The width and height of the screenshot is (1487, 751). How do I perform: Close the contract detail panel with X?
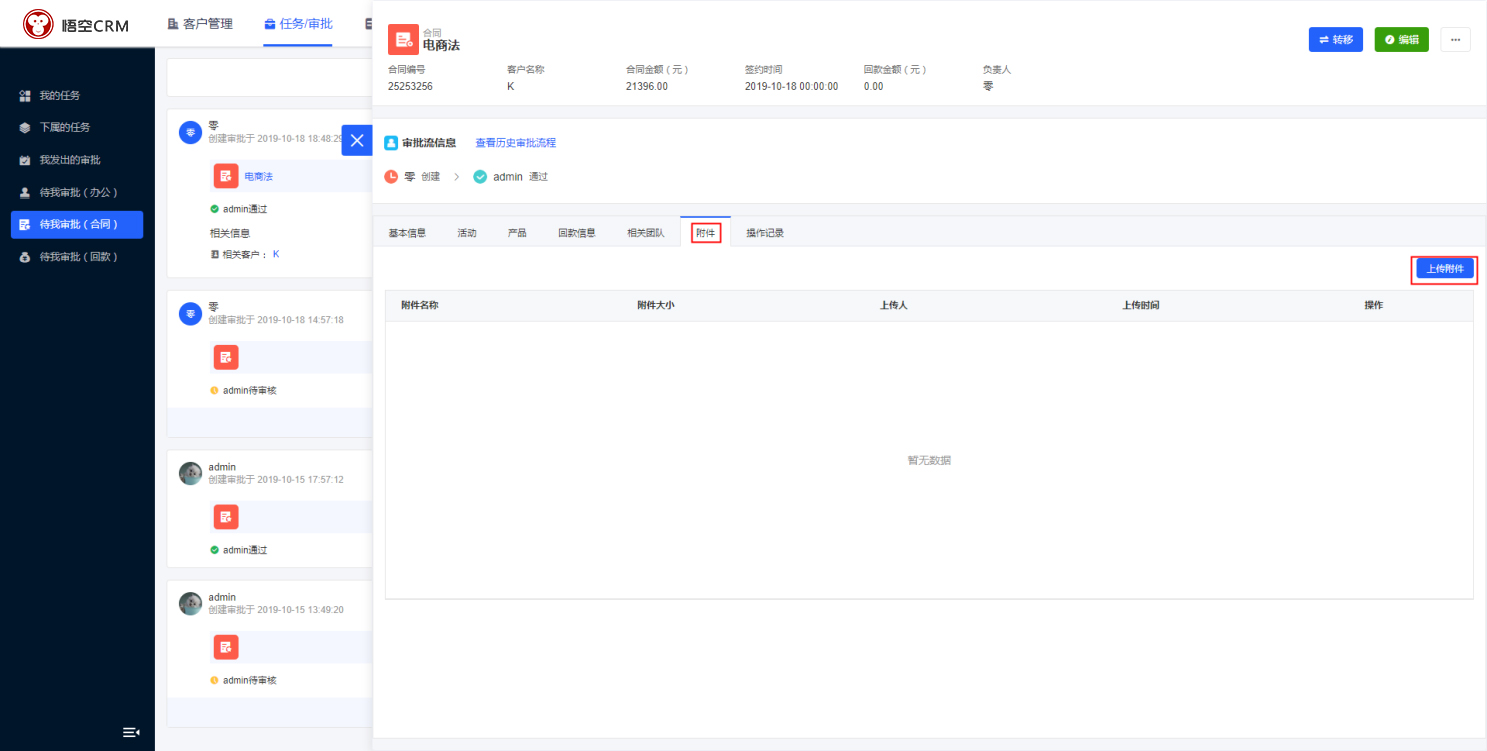click(356, 140)
